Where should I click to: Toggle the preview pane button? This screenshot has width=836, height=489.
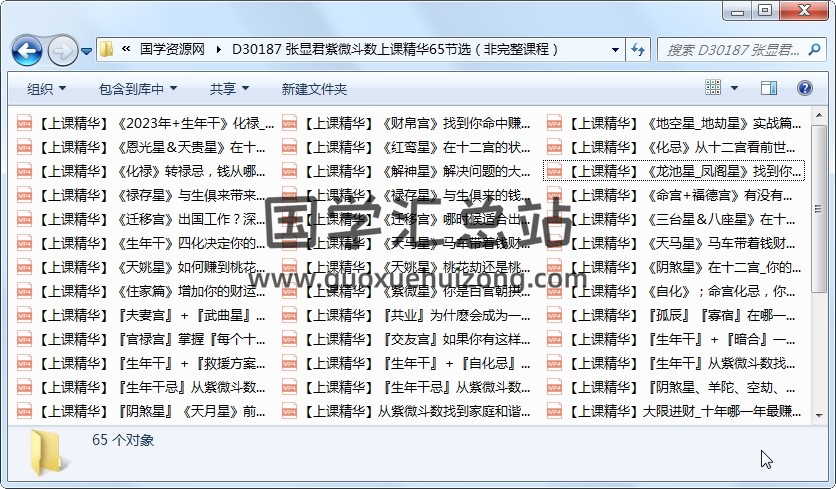tap(768, 88)
